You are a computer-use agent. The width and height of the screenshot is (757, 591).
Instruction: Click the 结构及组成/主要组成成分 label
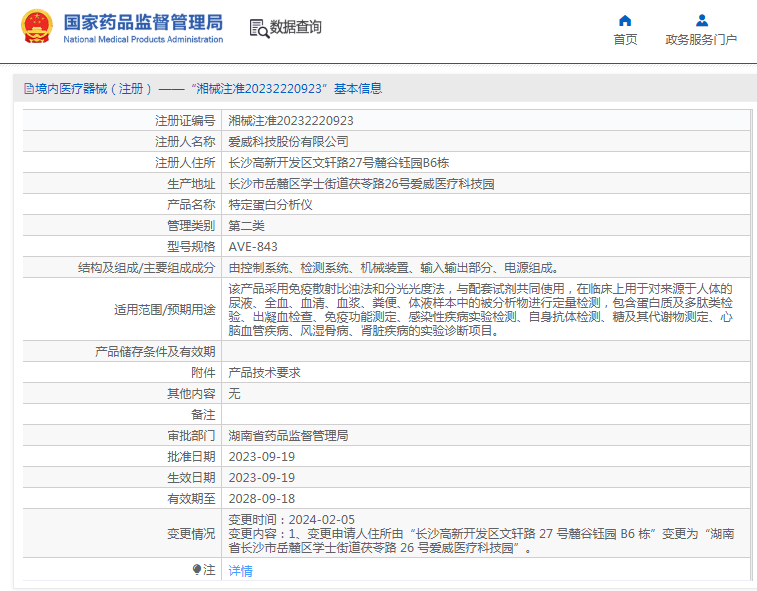147,268
